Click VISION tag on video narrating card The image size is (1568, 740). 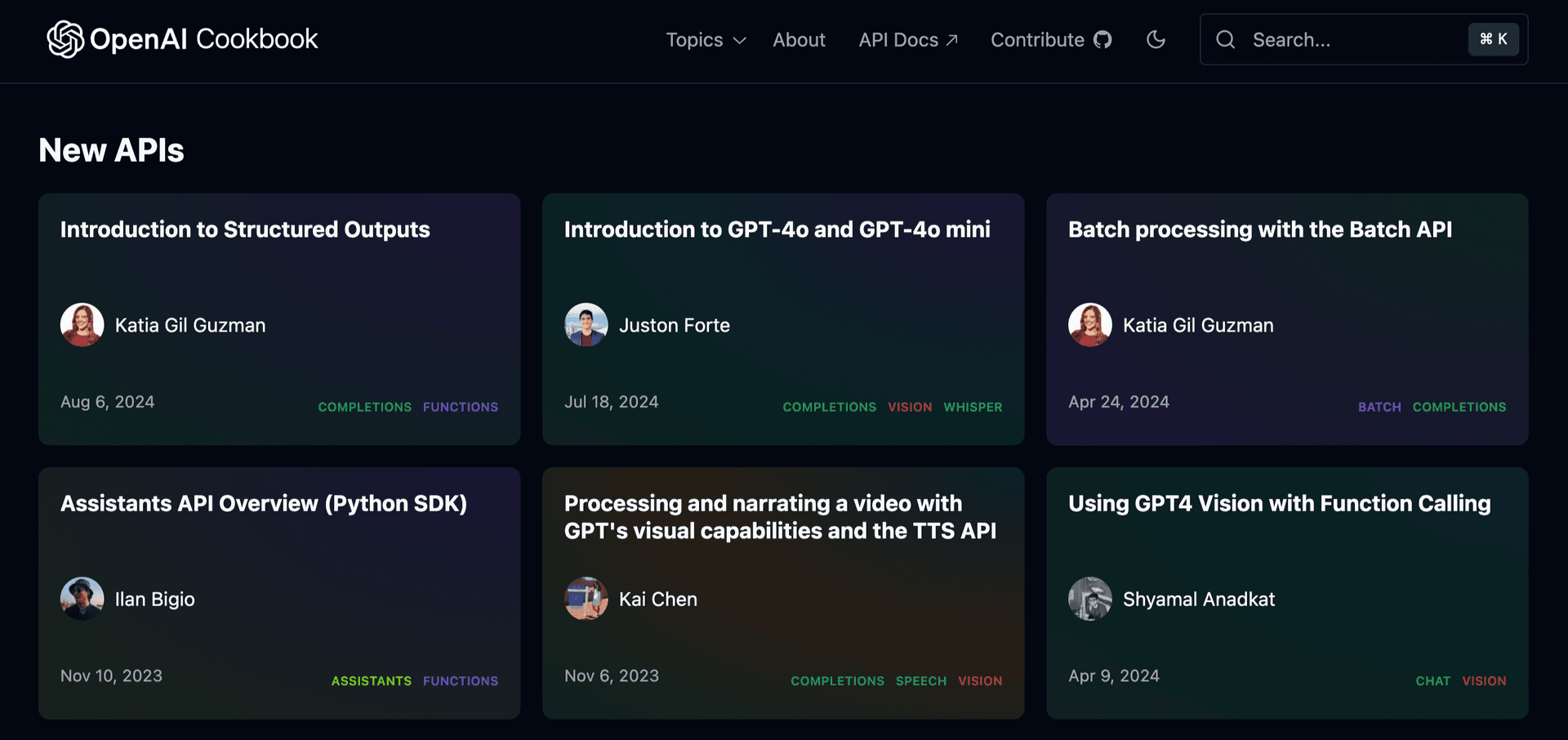click(980, 681)
